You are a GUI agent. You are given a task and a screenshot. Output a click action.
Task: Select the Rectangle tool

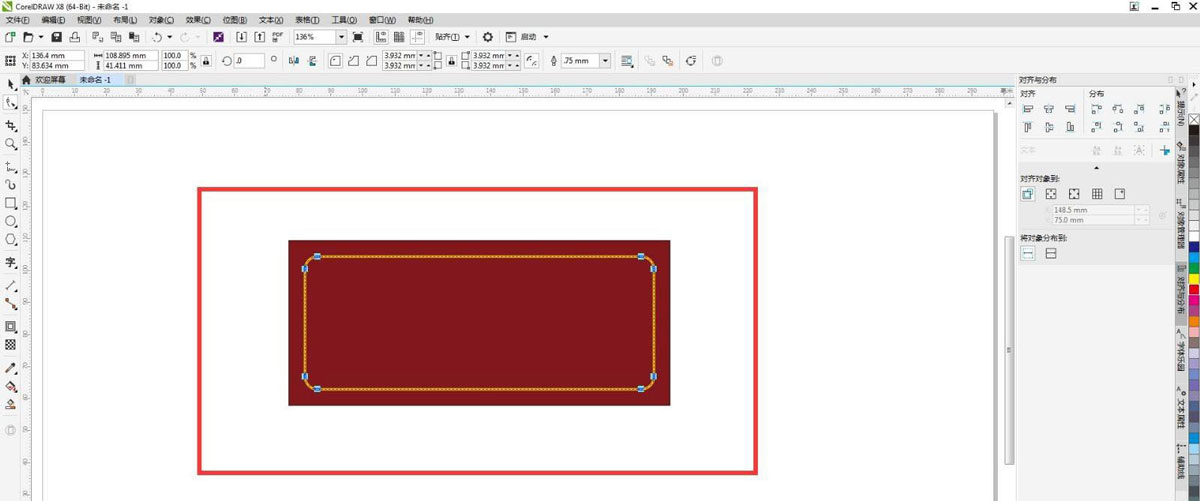[11, 203]
